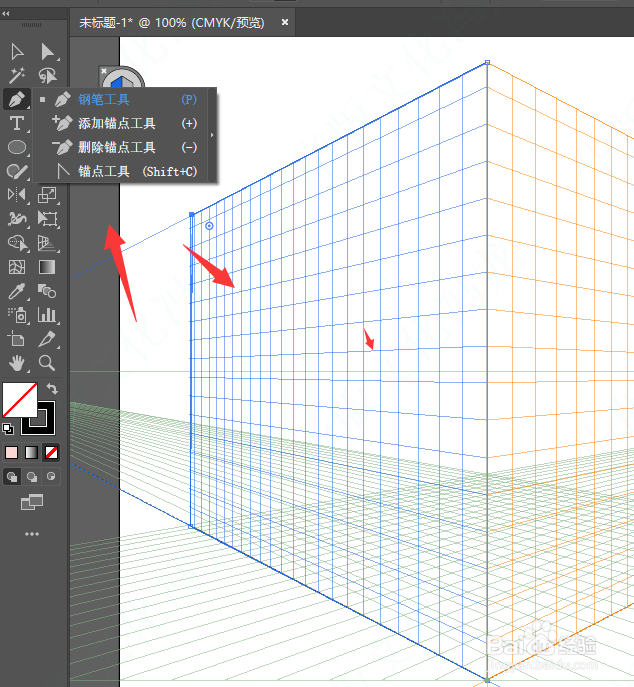Select the Shape Builder tool
Screen dimensions: 634x687
pos(17,243)
